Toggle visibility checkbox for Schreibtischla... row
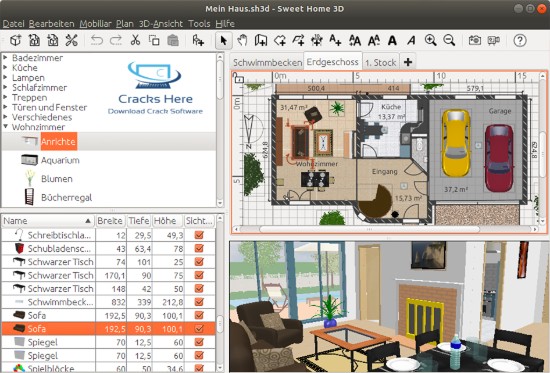Image resolution: width=550 pixels, height=373 pixels. click(x=199, y=235)
